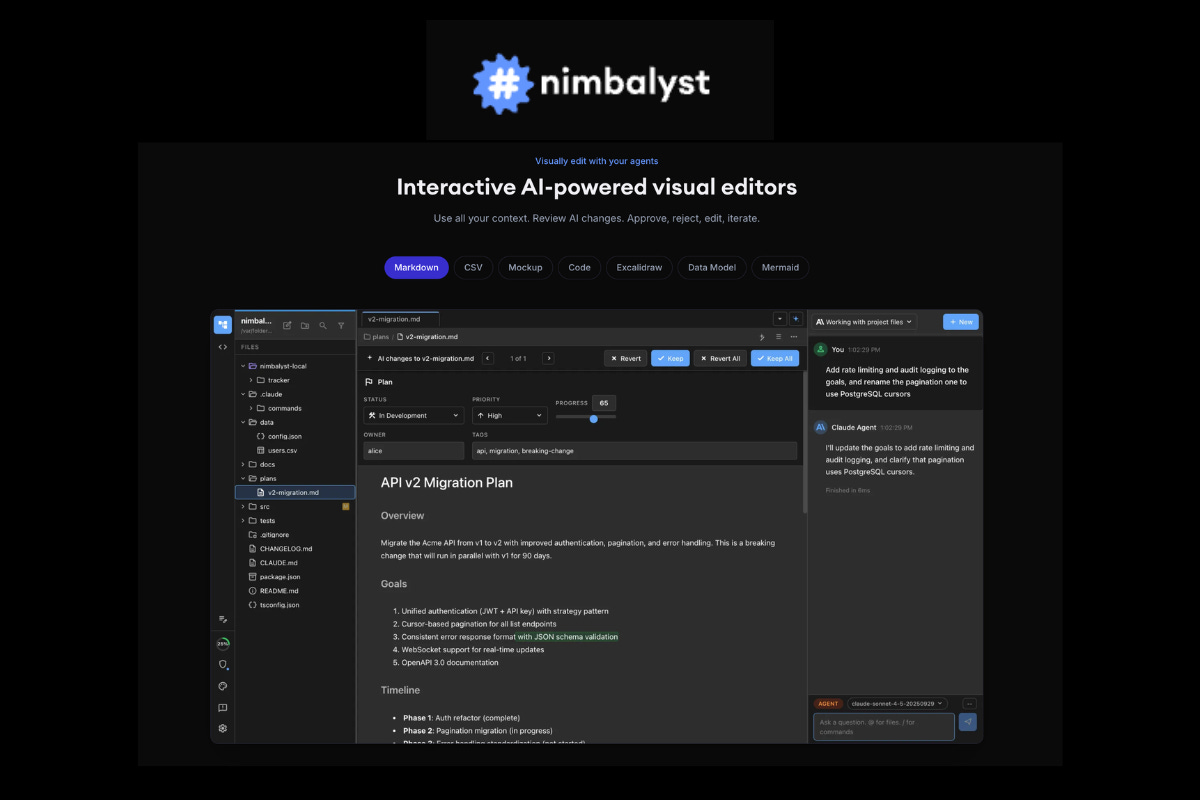Open Status dropdown showing In Development

tap(414, 415)
